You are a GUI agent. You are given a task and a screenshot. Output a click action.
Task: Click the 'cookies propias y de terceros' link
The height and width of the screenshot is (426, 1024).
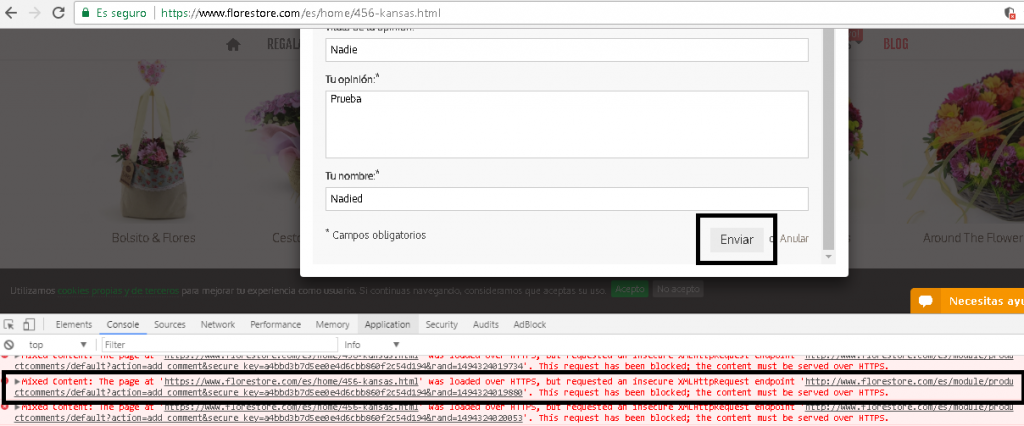tap(118, 289)
